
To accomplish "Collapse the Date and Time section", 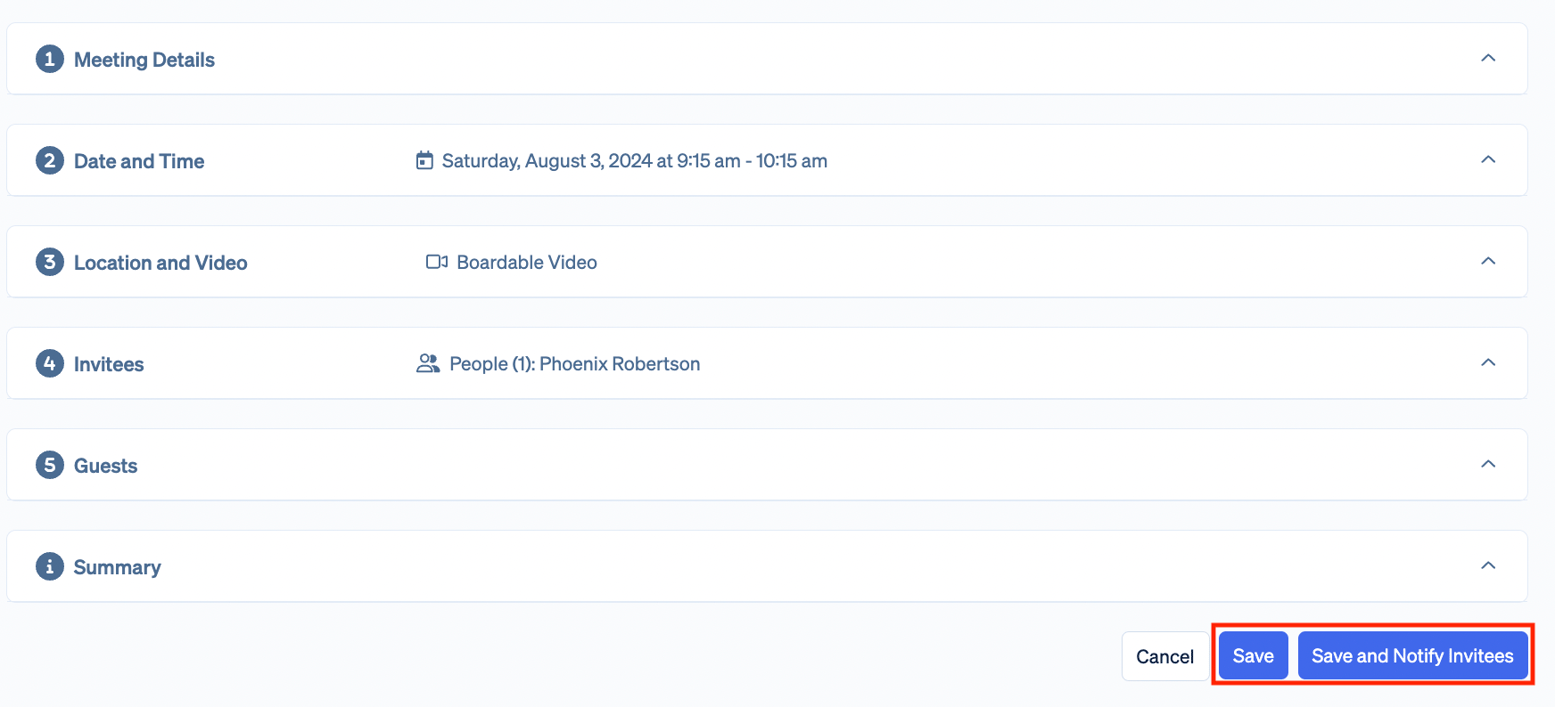I will click(x=1488, y=160).
